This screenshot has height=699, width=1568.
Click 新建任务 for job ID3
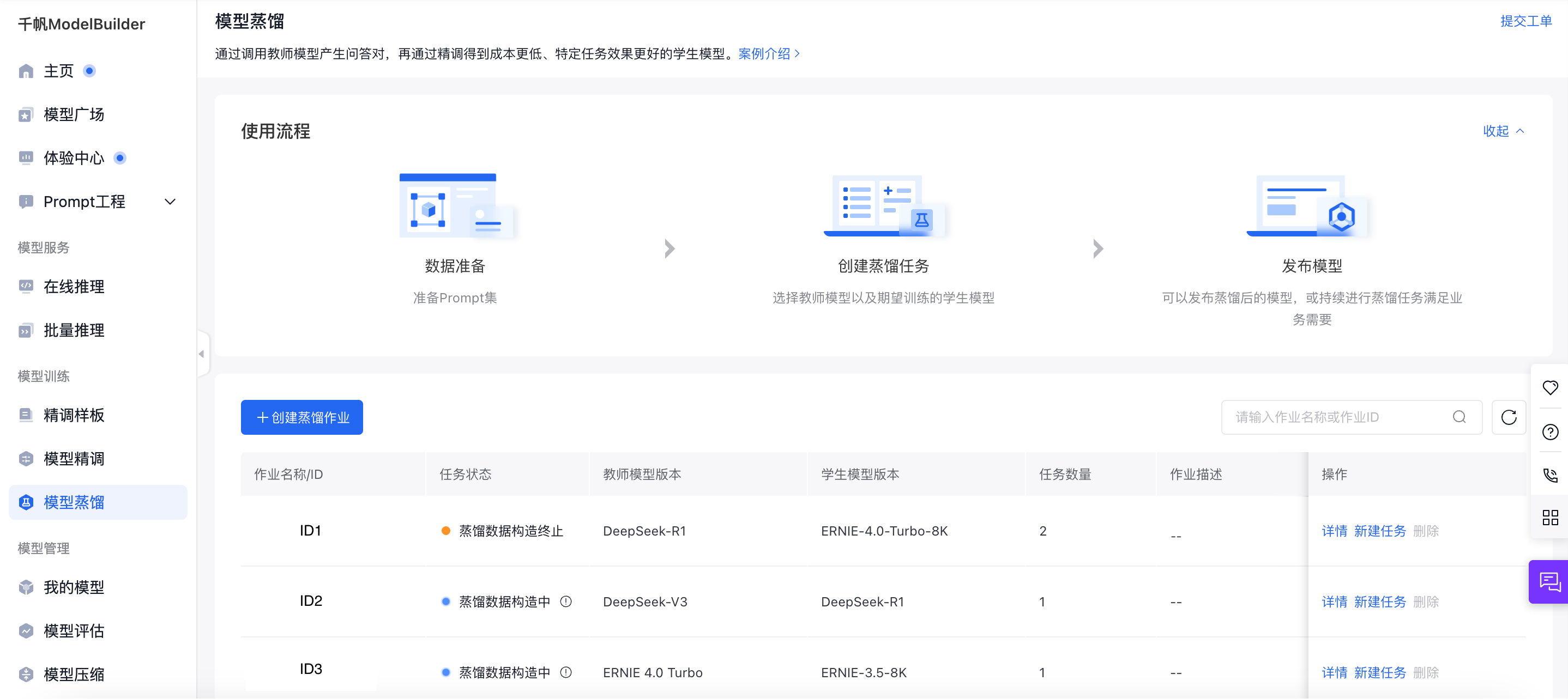pos(1380,672)
